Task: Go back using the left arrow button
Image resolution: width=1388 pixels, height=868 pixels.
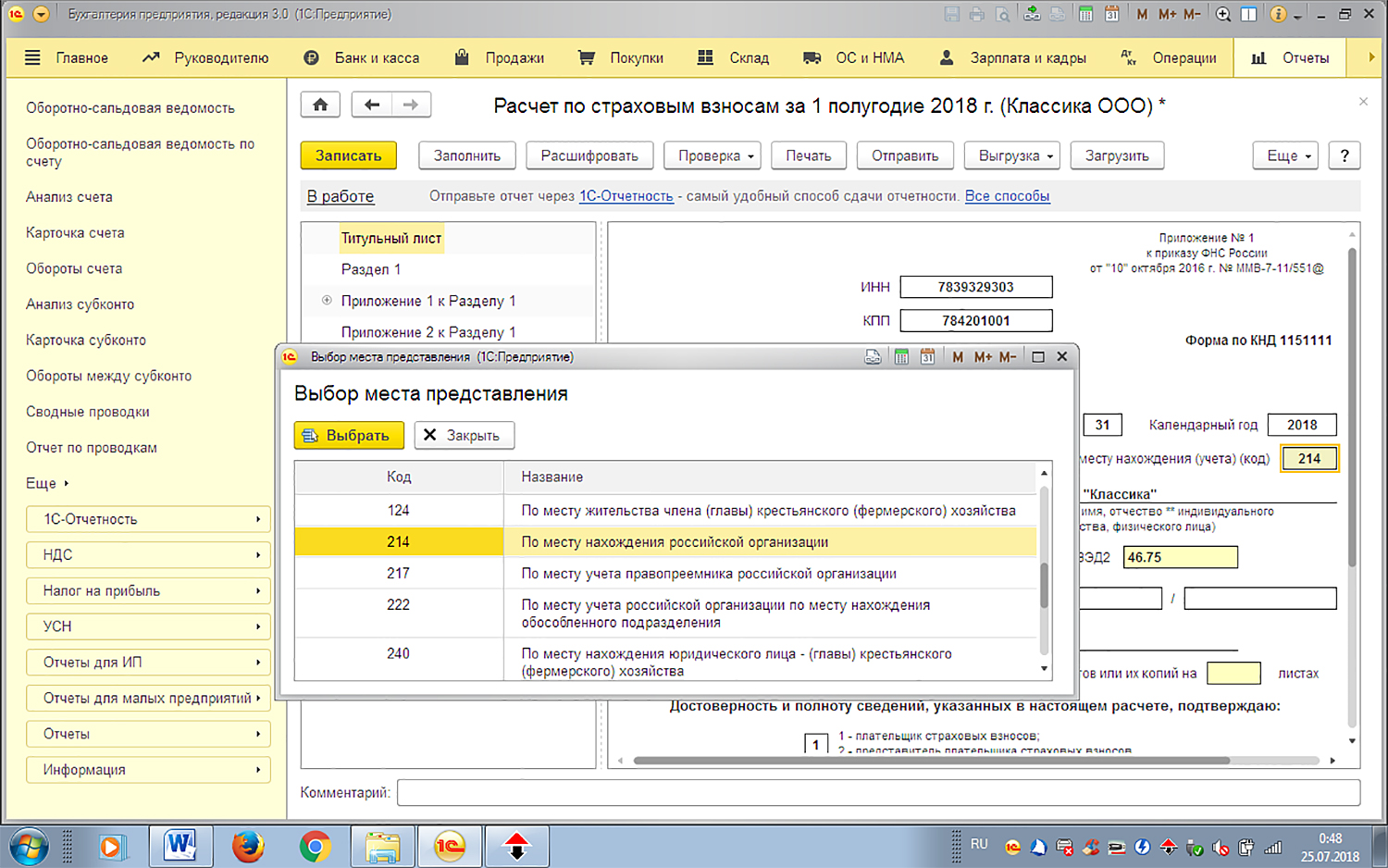Action: tap(372, 105)
